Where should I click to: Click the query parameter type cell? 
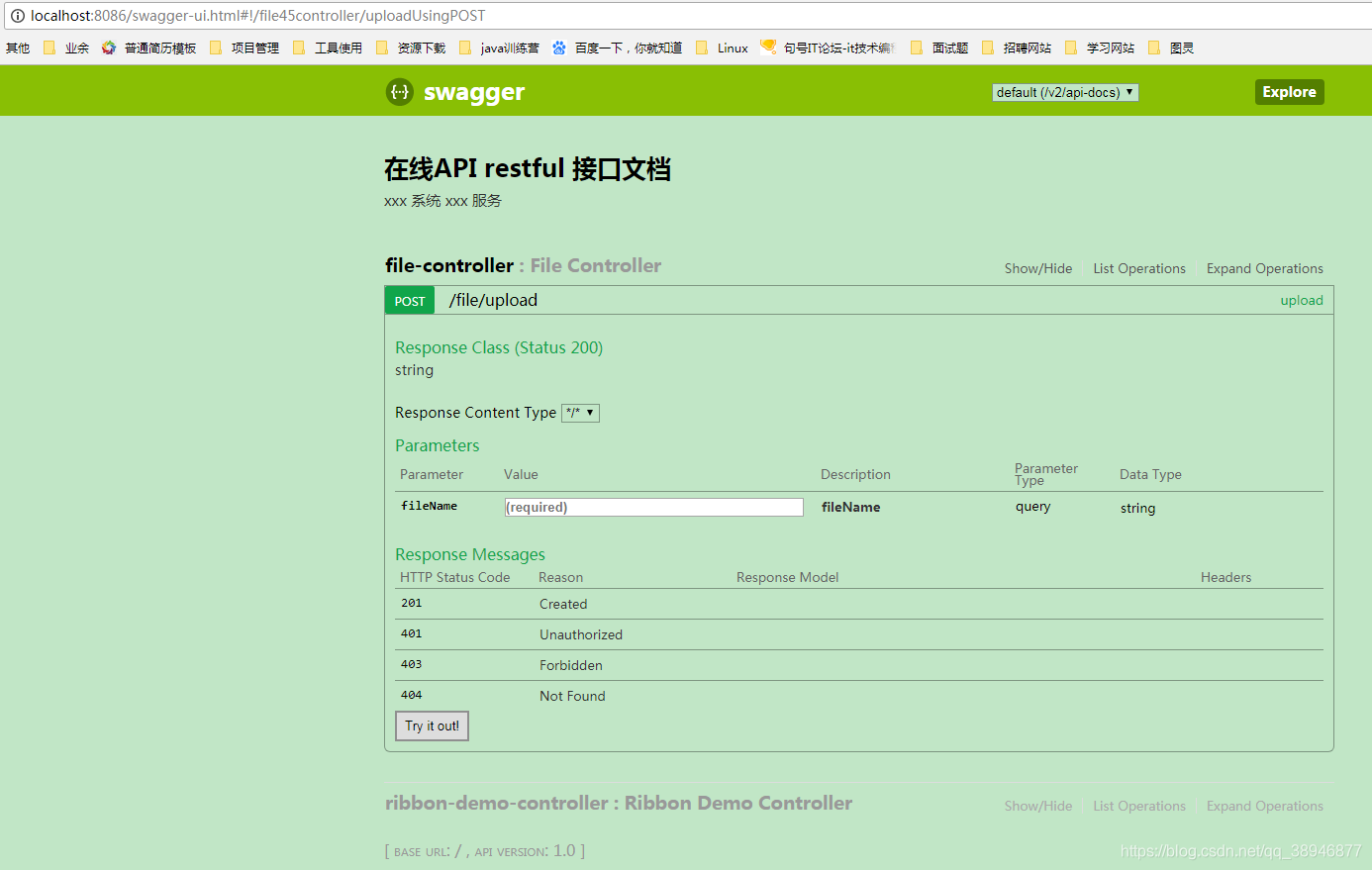1032,507
